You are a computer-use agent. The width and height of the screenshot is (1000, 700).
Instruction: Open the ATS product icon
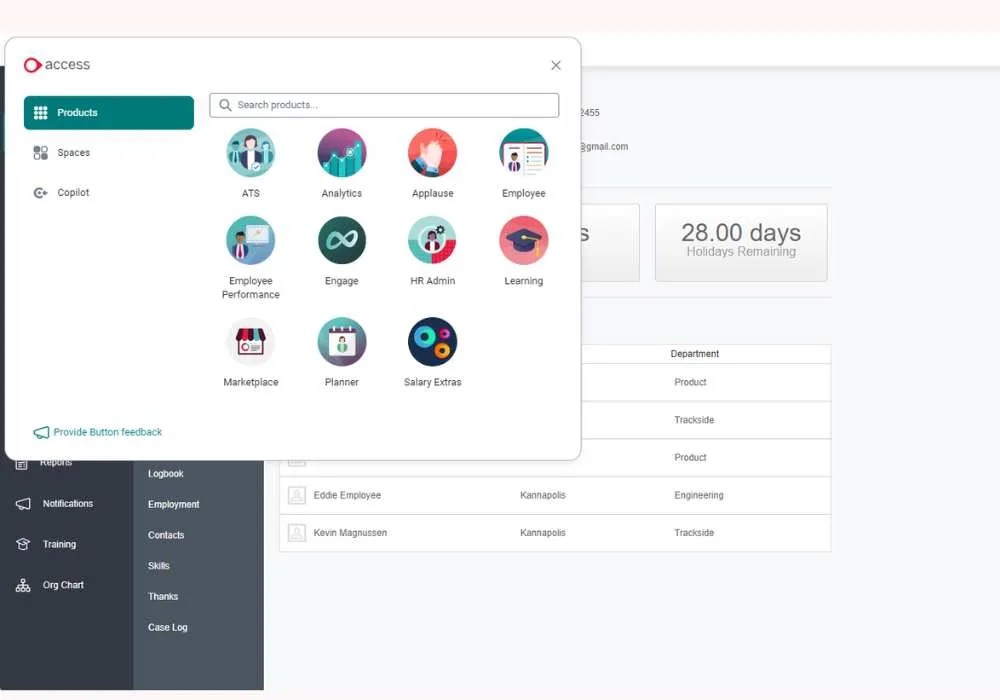251,153
